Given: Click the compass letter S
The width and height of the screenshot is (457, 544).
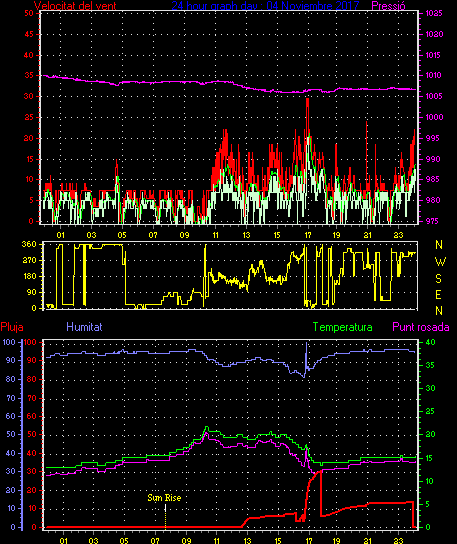Looking at the screenshot, I should (439, 278).
